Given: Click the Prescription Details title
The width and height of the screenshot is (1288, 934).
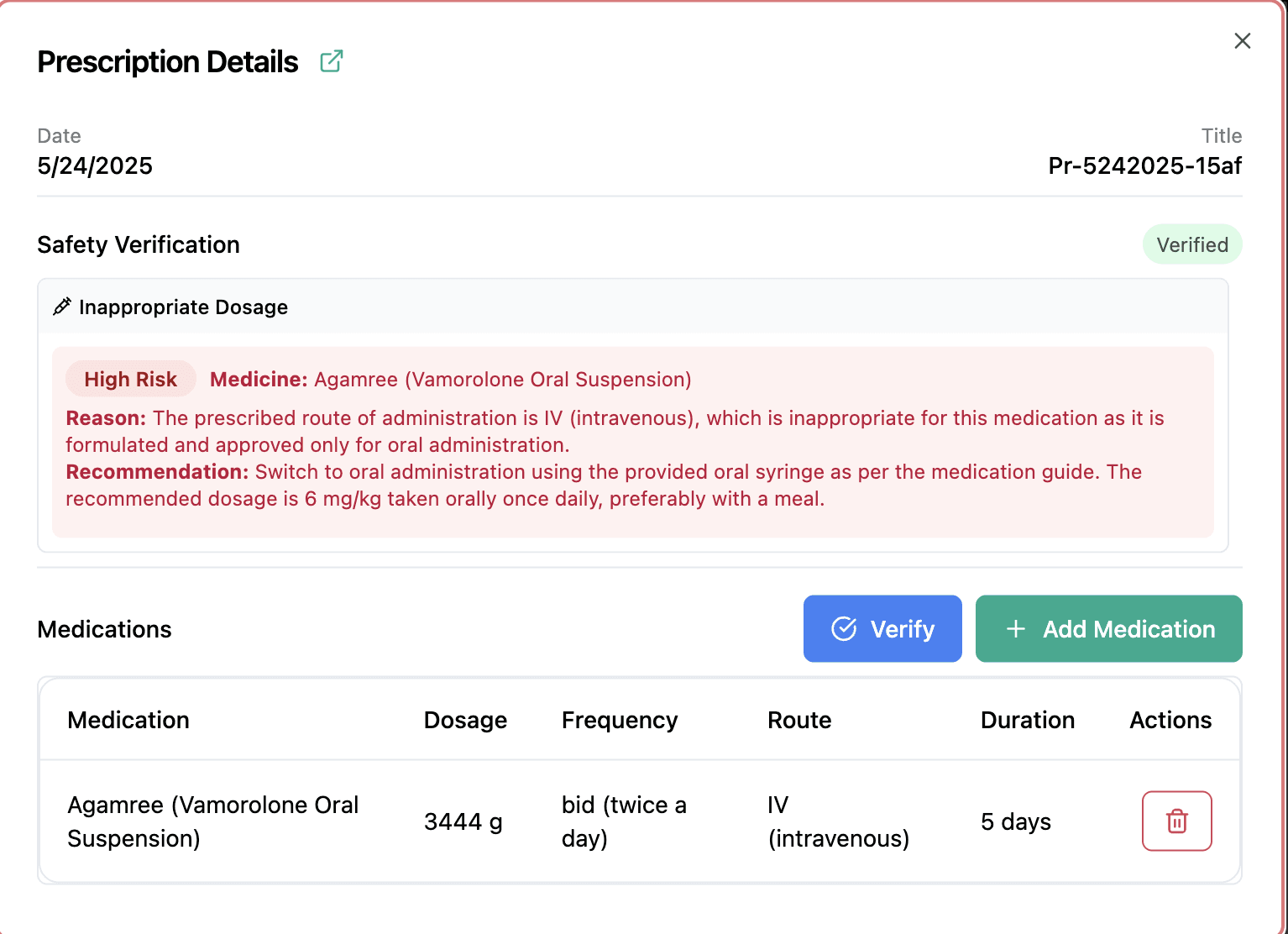Looking at the screenshot, I should (168, 61).
